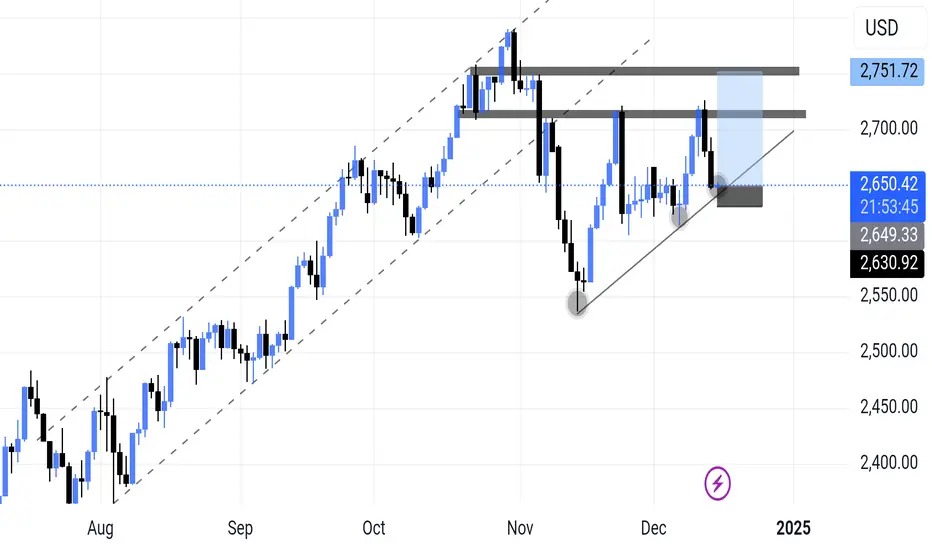The width and height of the screenshot is (932, 550).
Task: Click the 2,500.00 price scale label
Action: tap(889, 351)
